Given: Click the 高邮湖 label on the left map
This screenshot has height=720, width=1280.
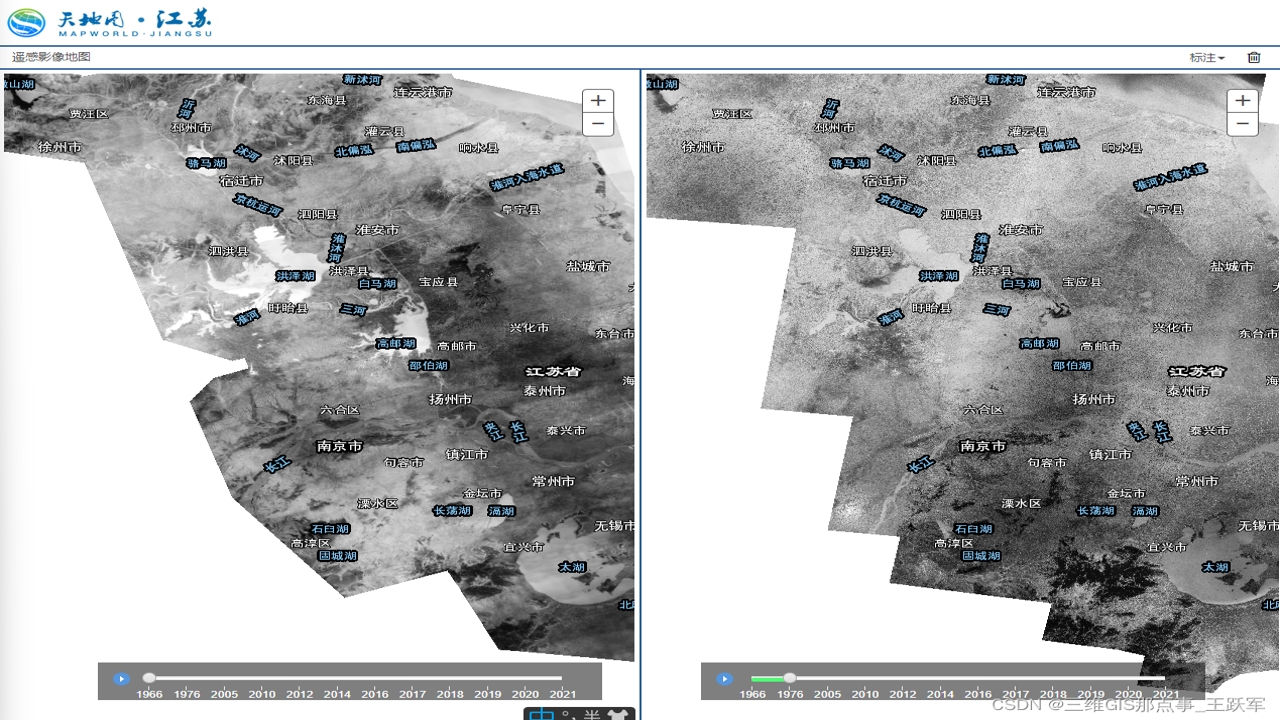Looking at the screenshot, I should pos(396,343).
